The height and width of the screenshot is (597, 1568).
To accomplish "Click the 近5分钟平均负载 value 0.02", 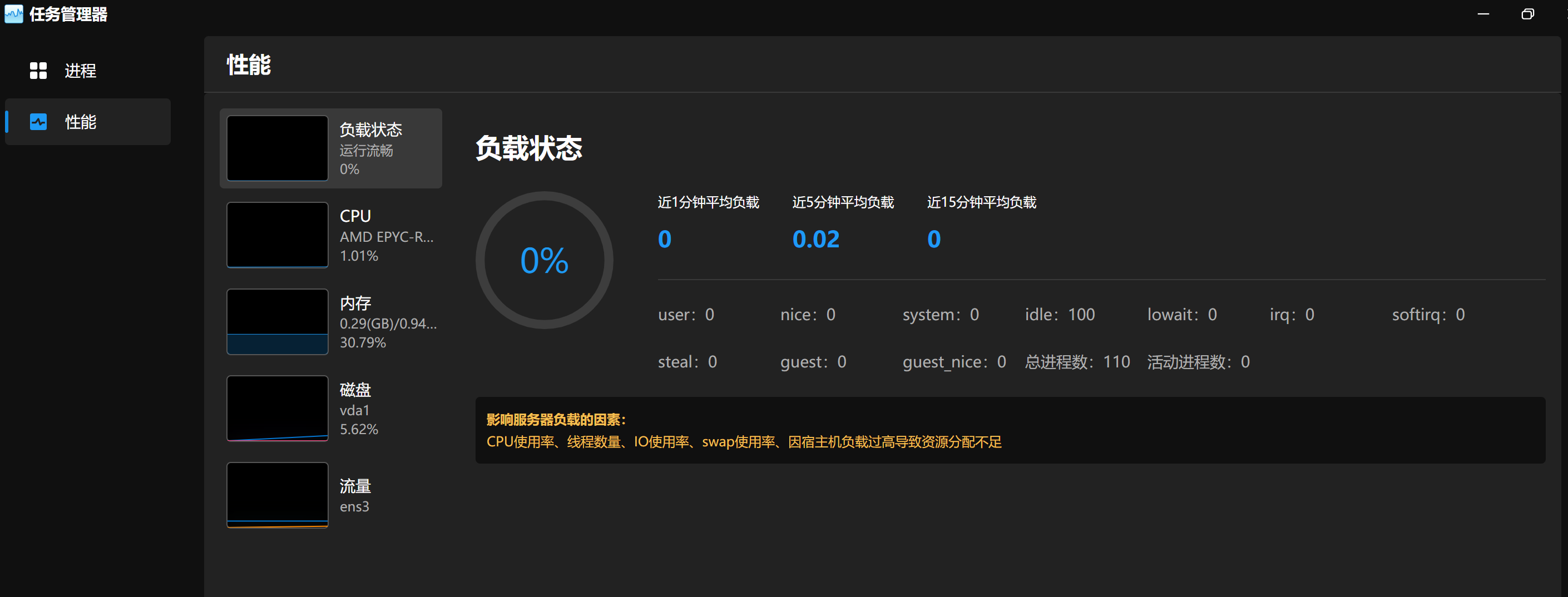I will coord(815,239).
